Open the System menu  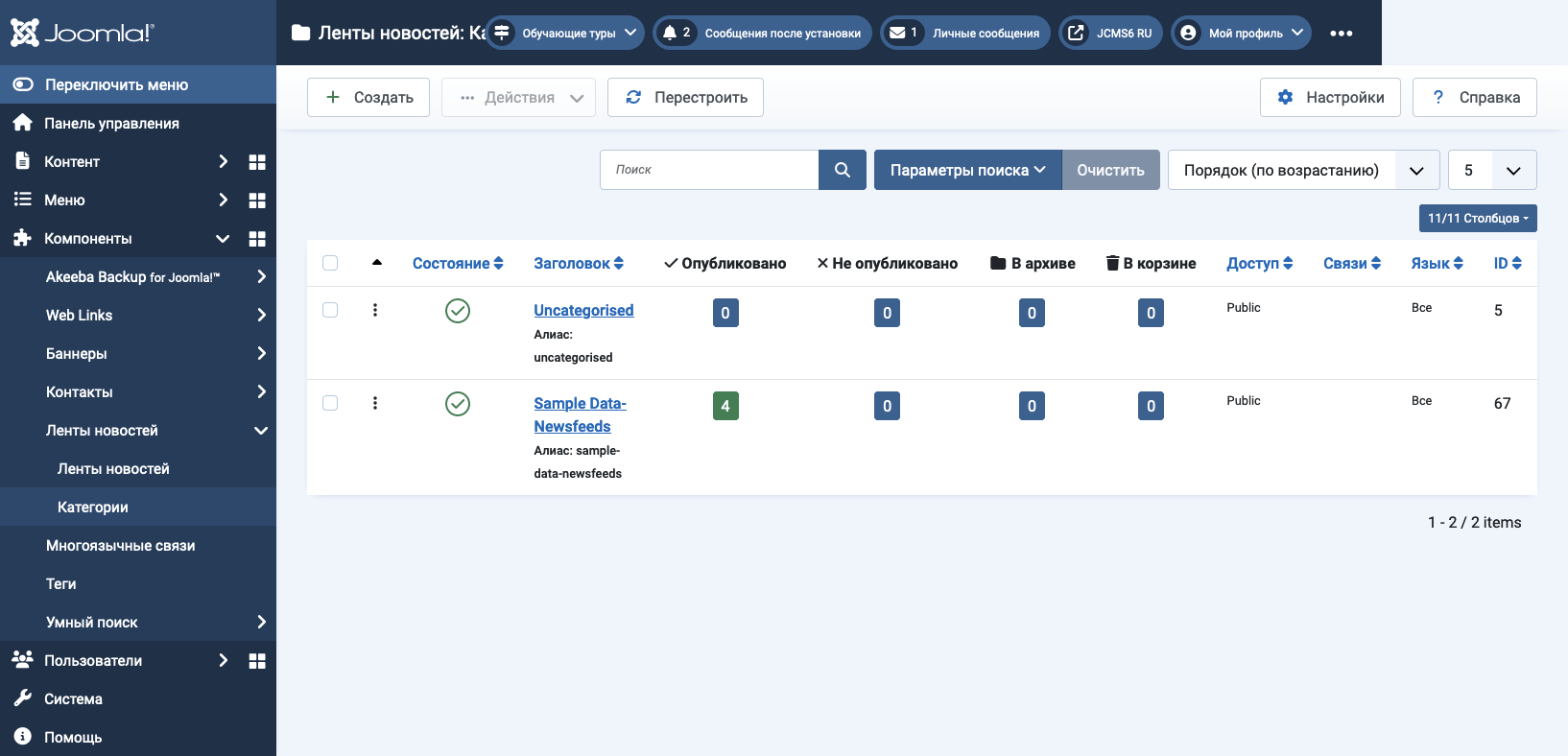click(x=138, y=698)
